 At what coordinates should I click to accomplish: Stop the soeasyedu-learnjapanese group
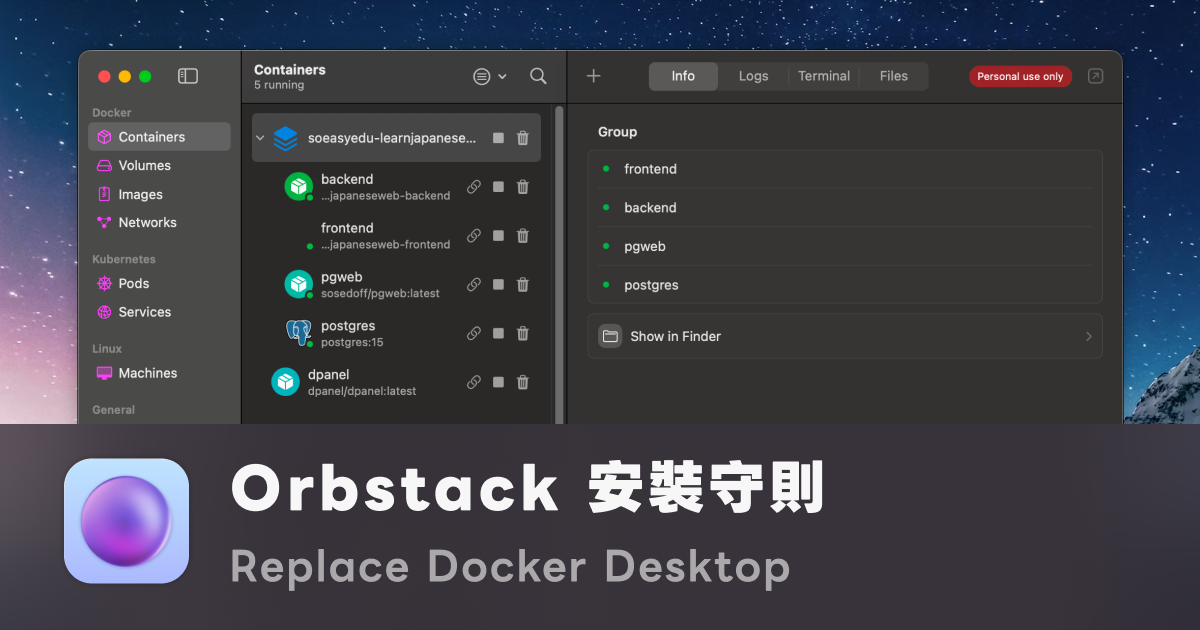point(498,138)
